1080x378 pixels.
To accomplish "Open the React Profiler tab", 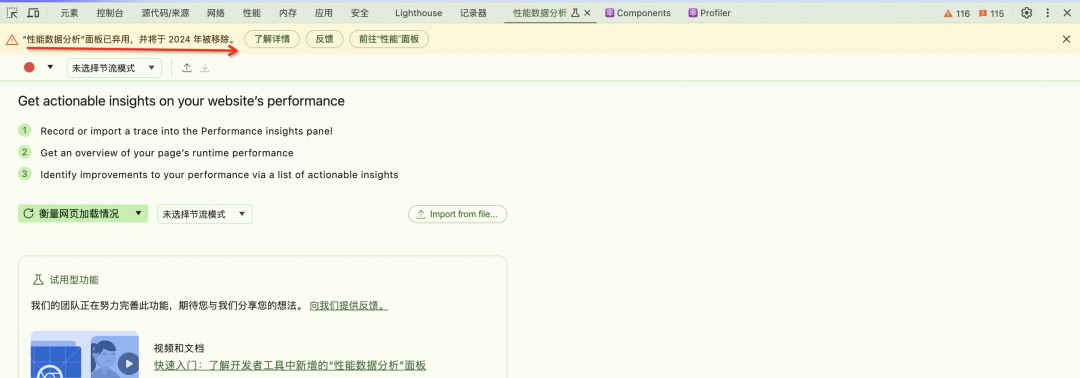I will pos(709,13).
